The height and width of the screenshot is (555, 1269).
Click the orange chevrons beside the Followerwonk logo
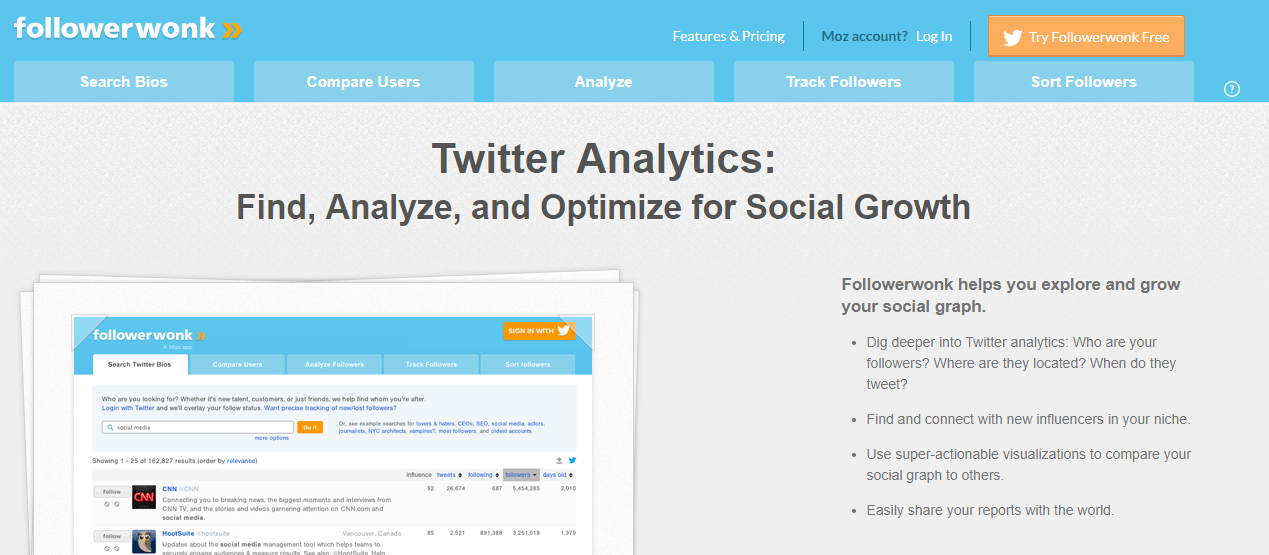(x=232, y=31)
